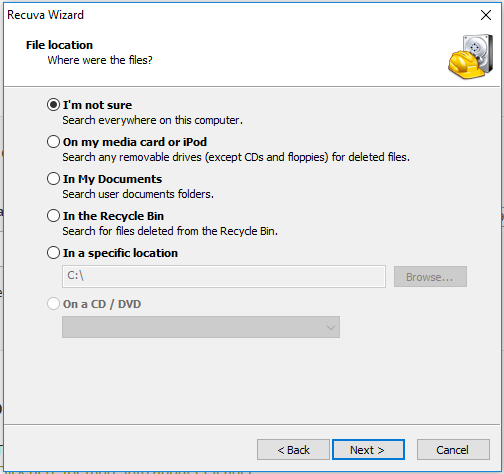Select the "On a CD / DVD" radio button
504x474 pixels.
53,304
